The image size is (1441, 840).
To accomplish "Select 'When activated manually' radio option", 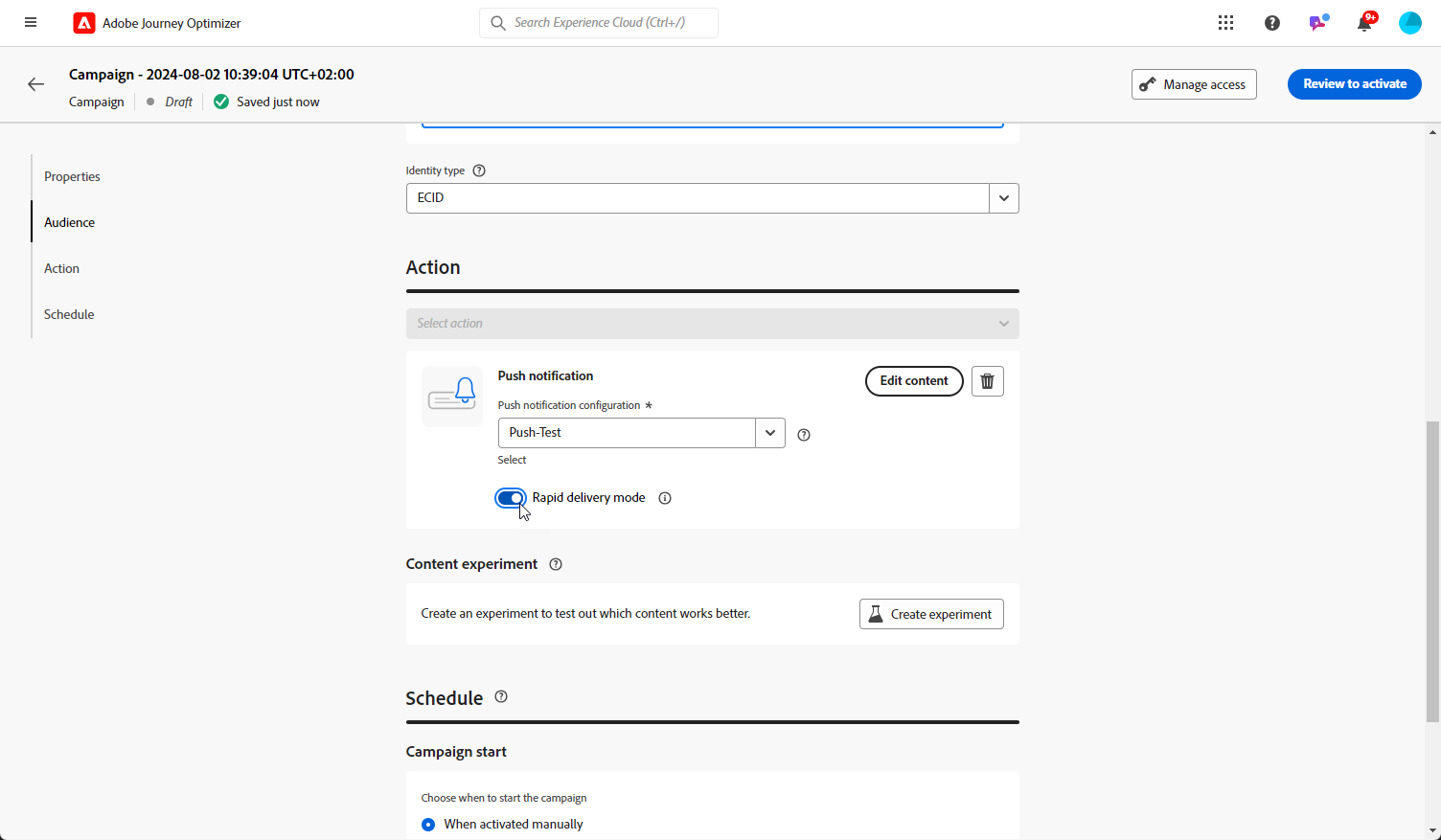I will pyautogui.click(x=428, y=825).
